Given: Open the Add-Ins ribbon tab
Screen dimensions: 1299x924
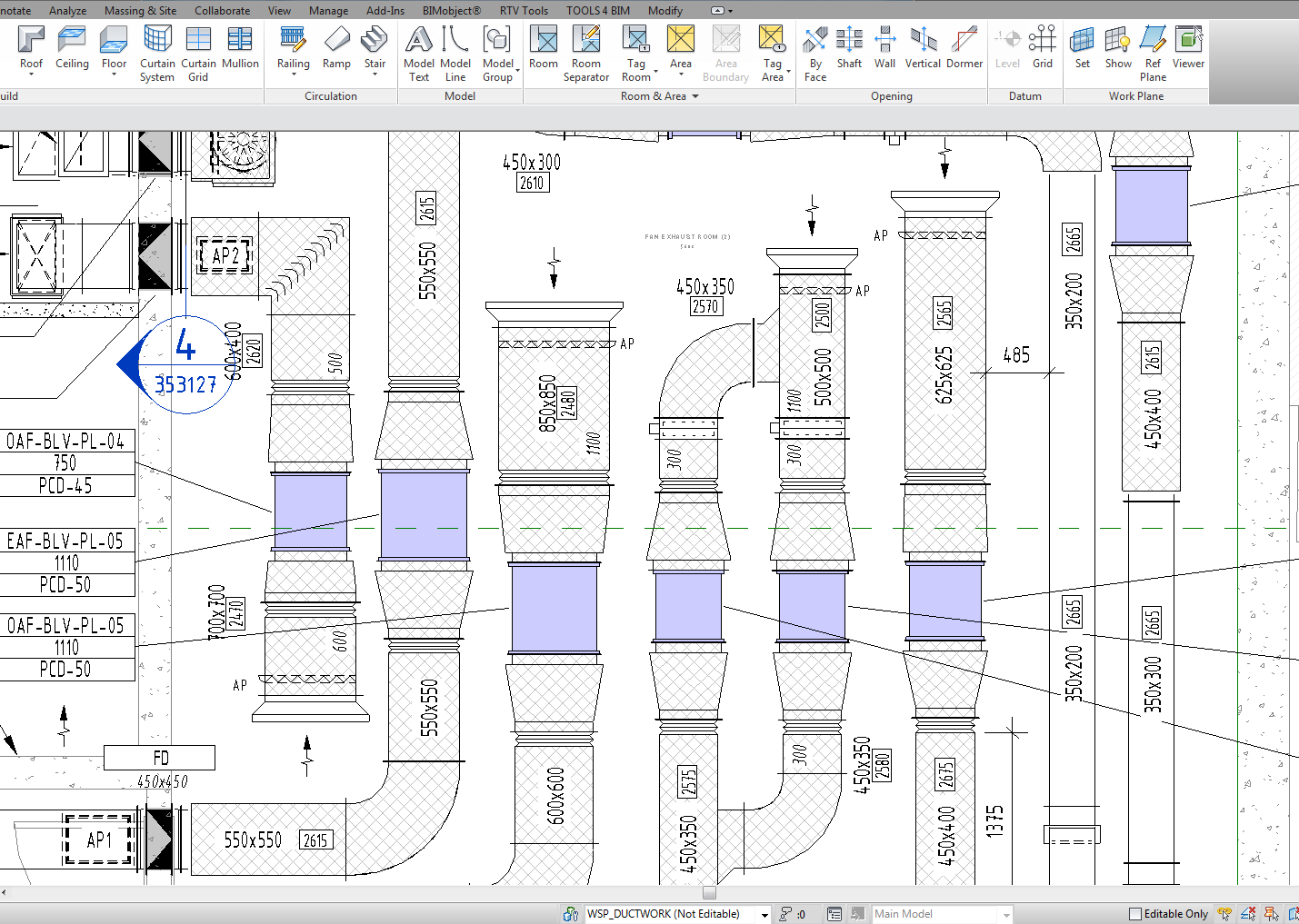Looking at the screenshot, I should point(385,10).
